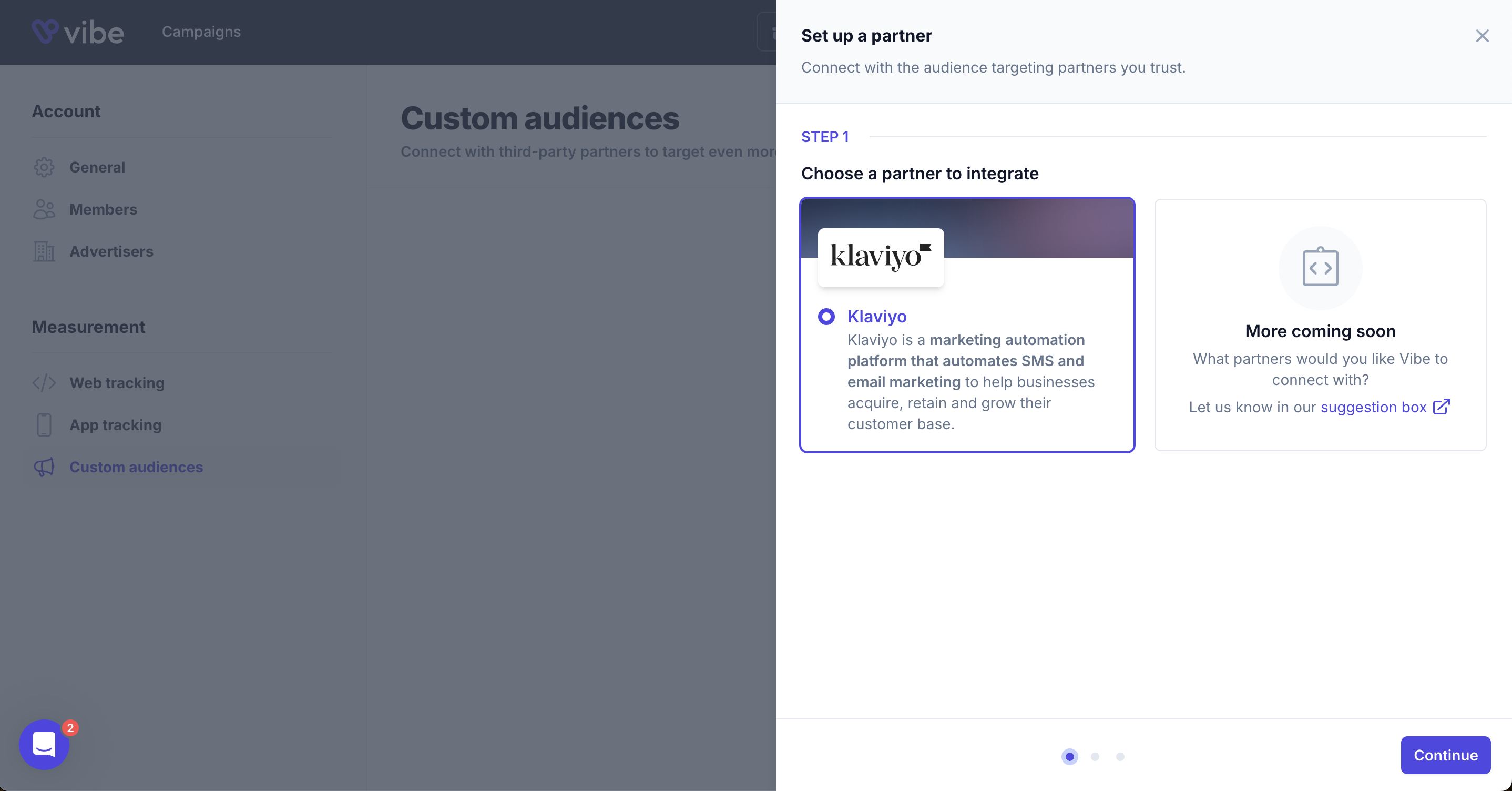Click the Set up a partner title
Screen dimensions: 1512x791
click(866, 36)
